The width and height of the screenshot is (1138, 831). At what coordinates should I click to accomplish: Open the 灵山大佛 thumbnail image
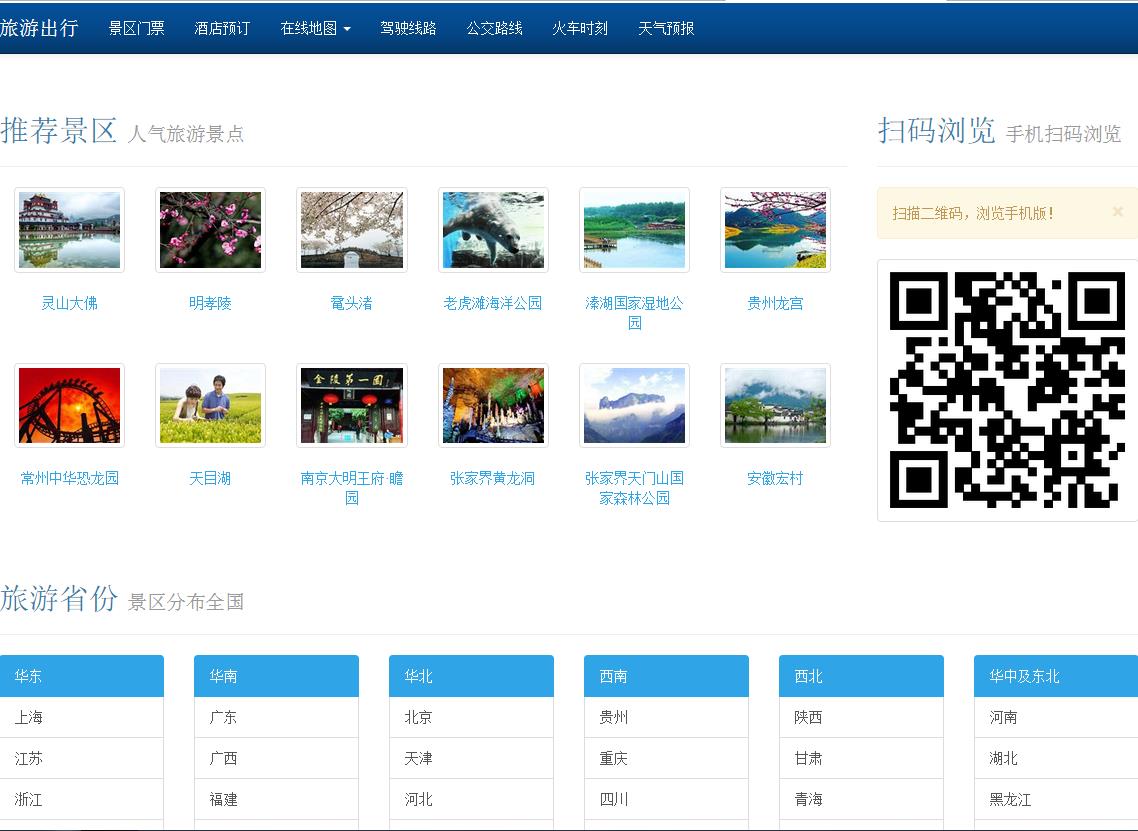point(70,230)
